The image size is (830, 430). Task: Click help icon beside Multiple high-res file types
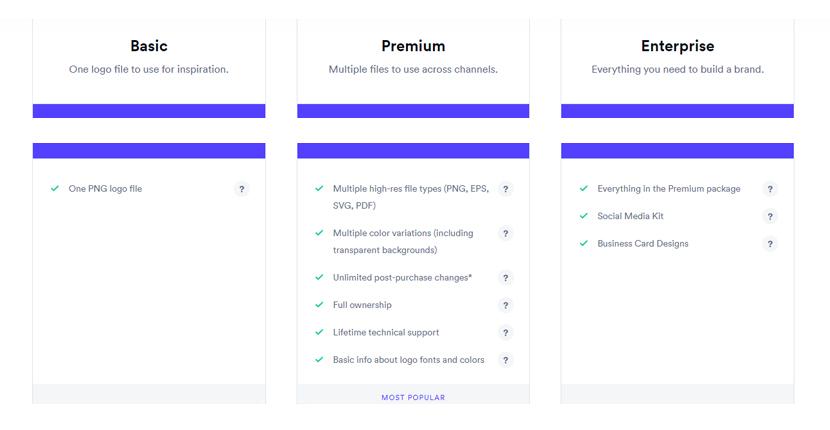(506, 189)
